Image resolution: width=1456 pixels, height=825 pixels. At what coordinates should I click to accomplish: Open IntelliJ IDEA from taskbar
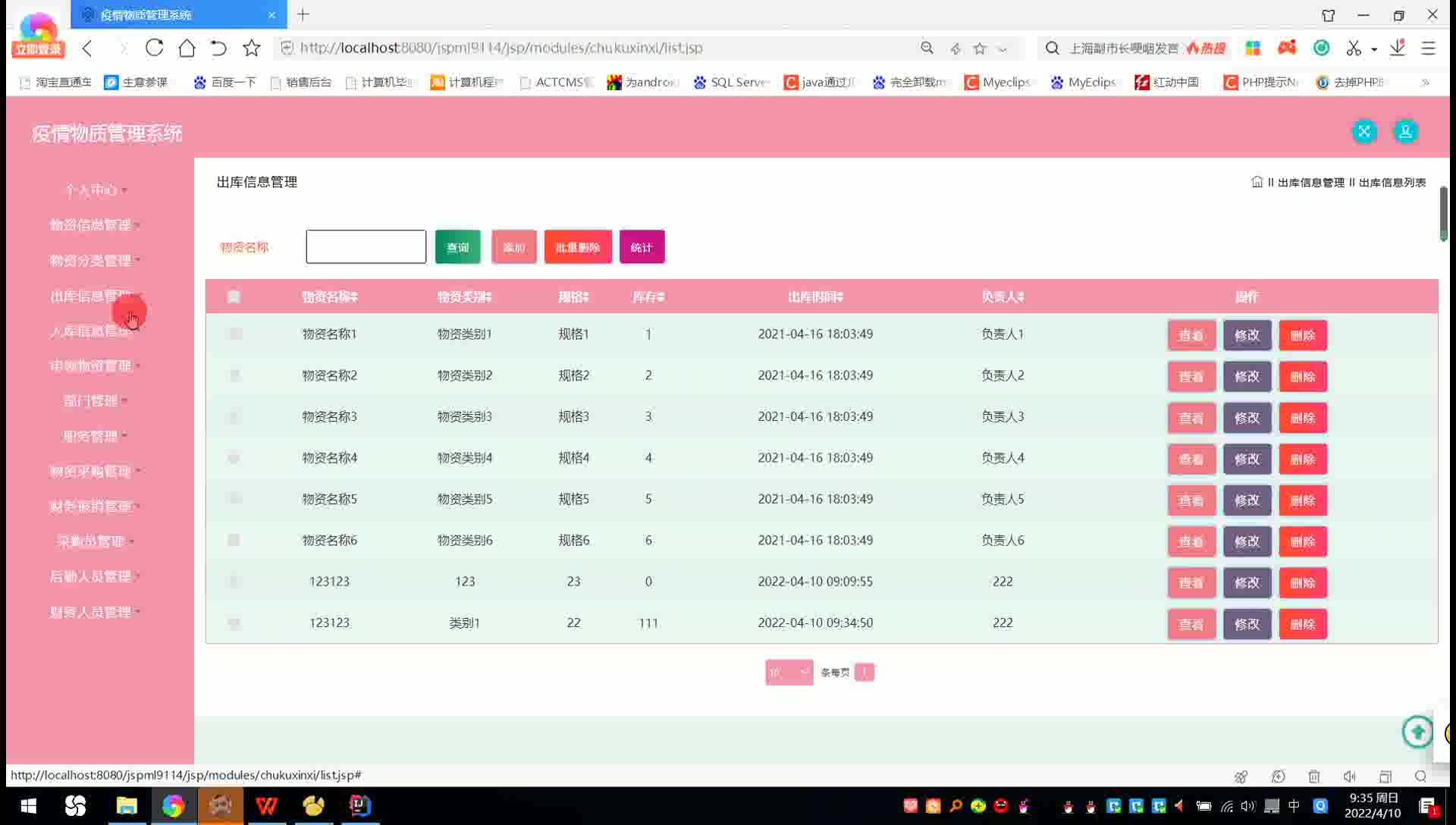point(360,805)
